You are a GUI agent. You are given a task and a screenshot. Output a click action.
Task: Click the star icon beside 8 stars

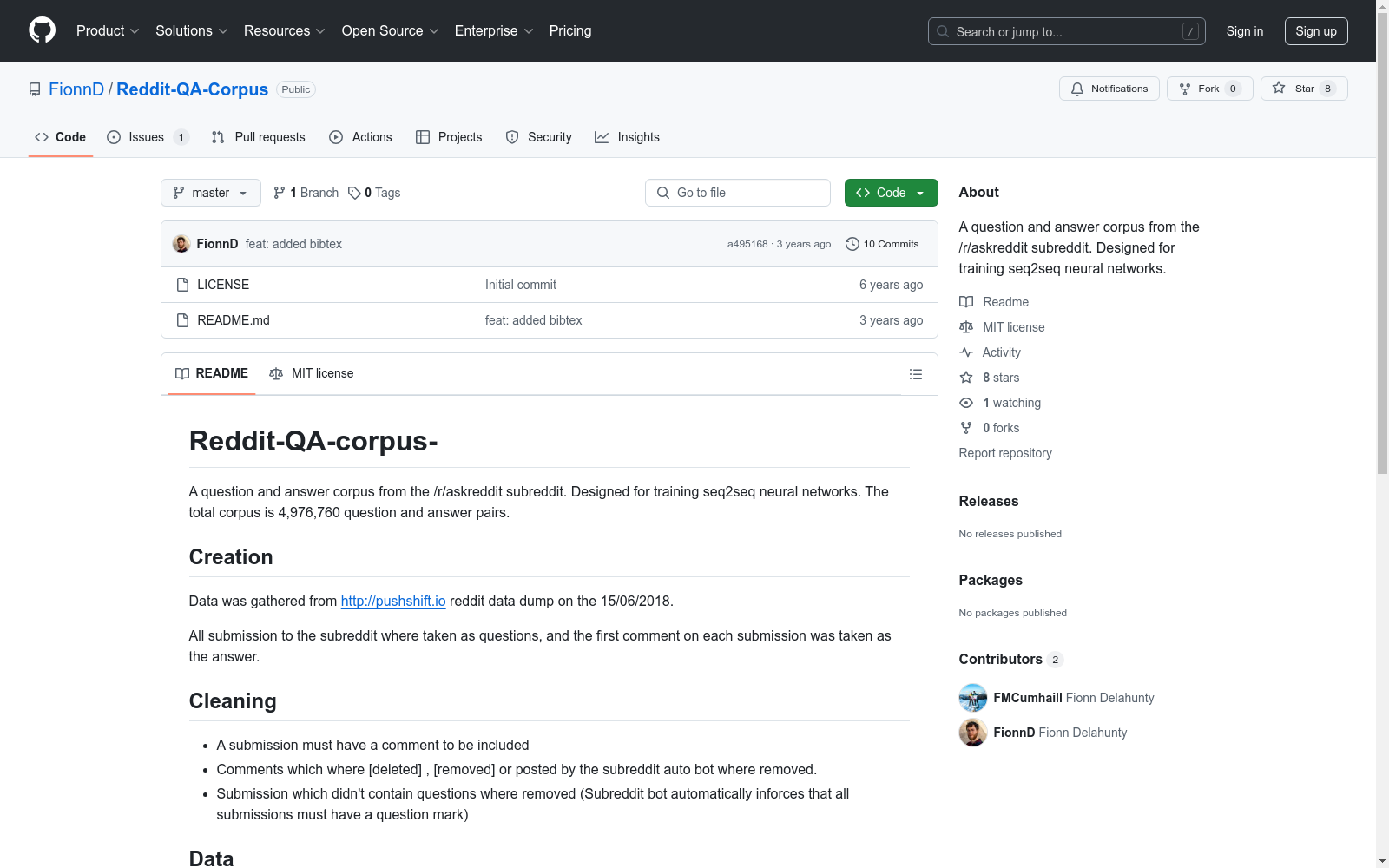[966, 378]
